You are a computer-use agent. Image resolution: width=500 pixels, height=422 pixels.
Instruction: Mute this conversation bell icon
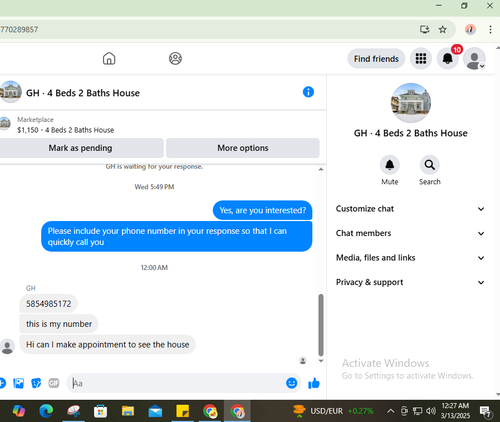click(390, 165)
